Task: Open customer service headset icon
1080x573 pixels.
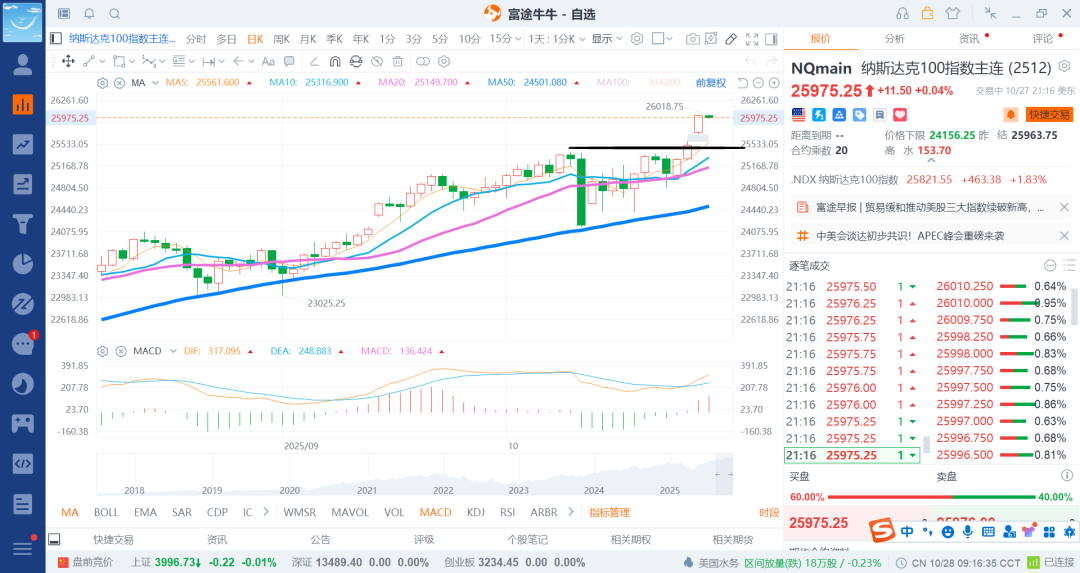Action: (902, 14)
